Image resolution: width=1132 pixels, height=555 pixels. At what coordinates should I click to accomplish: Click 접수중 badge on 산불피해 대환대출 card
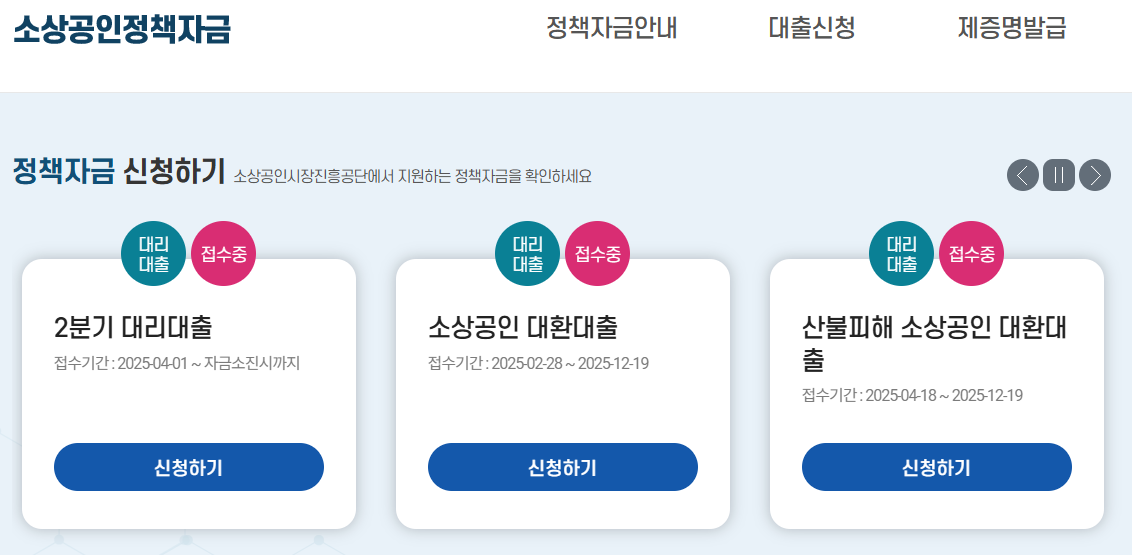point(971,253)
